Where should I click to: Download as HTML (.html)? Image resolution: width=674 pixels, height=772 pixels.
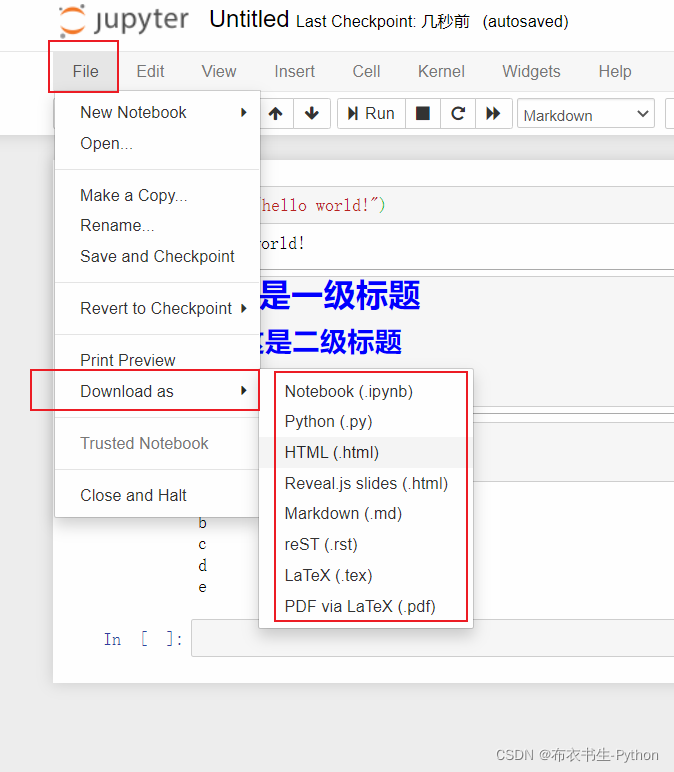pos(366,452)
